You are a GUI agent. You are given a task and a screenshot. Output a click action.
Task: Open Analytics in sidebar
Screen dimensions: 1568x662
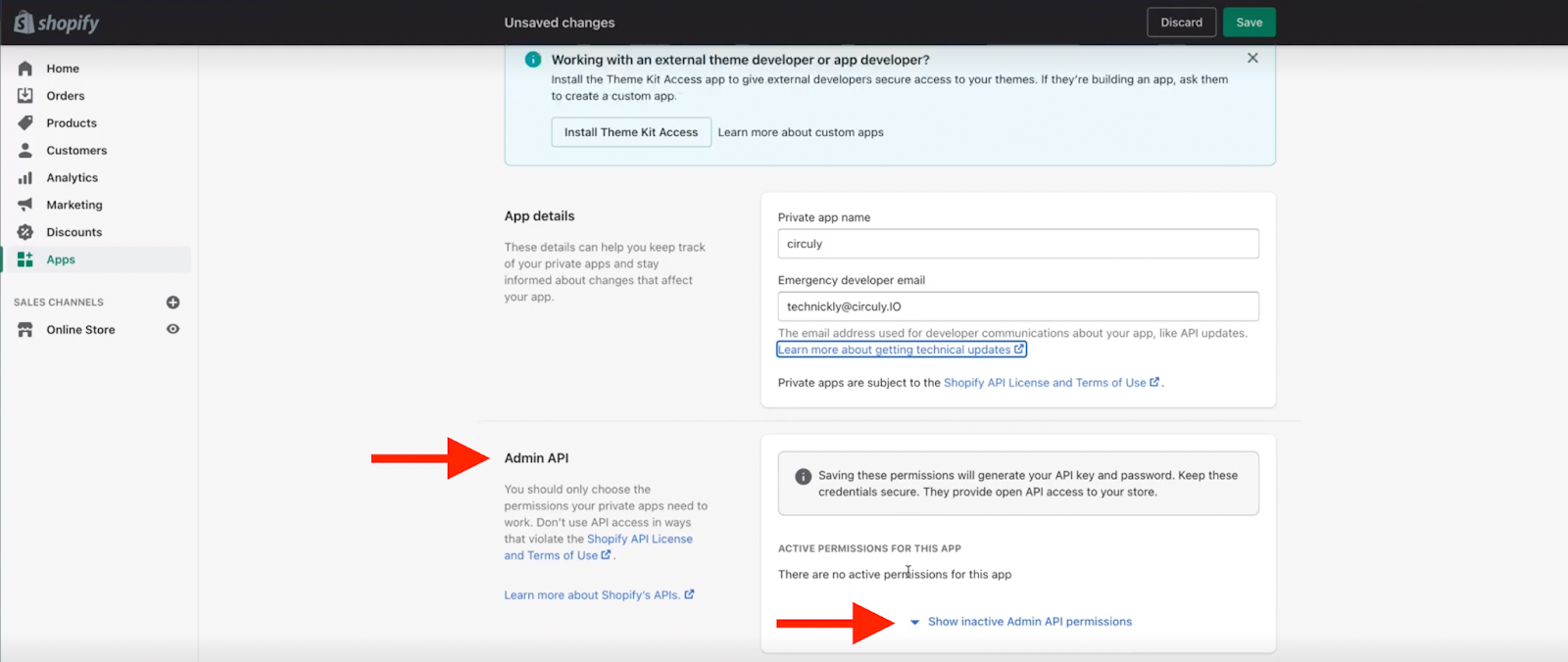point(73,178)
